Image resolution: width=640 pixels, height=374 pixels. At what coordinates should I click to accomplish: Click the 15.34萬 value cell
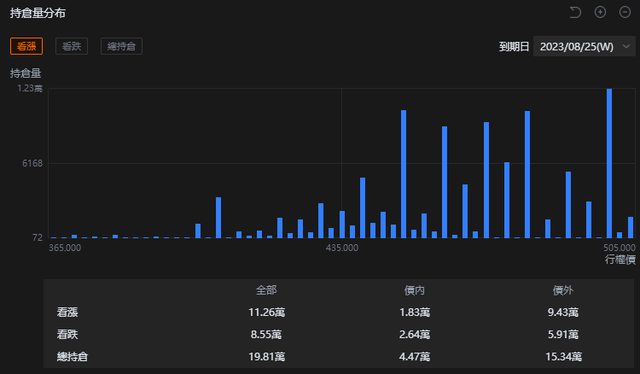coord(563,356)
